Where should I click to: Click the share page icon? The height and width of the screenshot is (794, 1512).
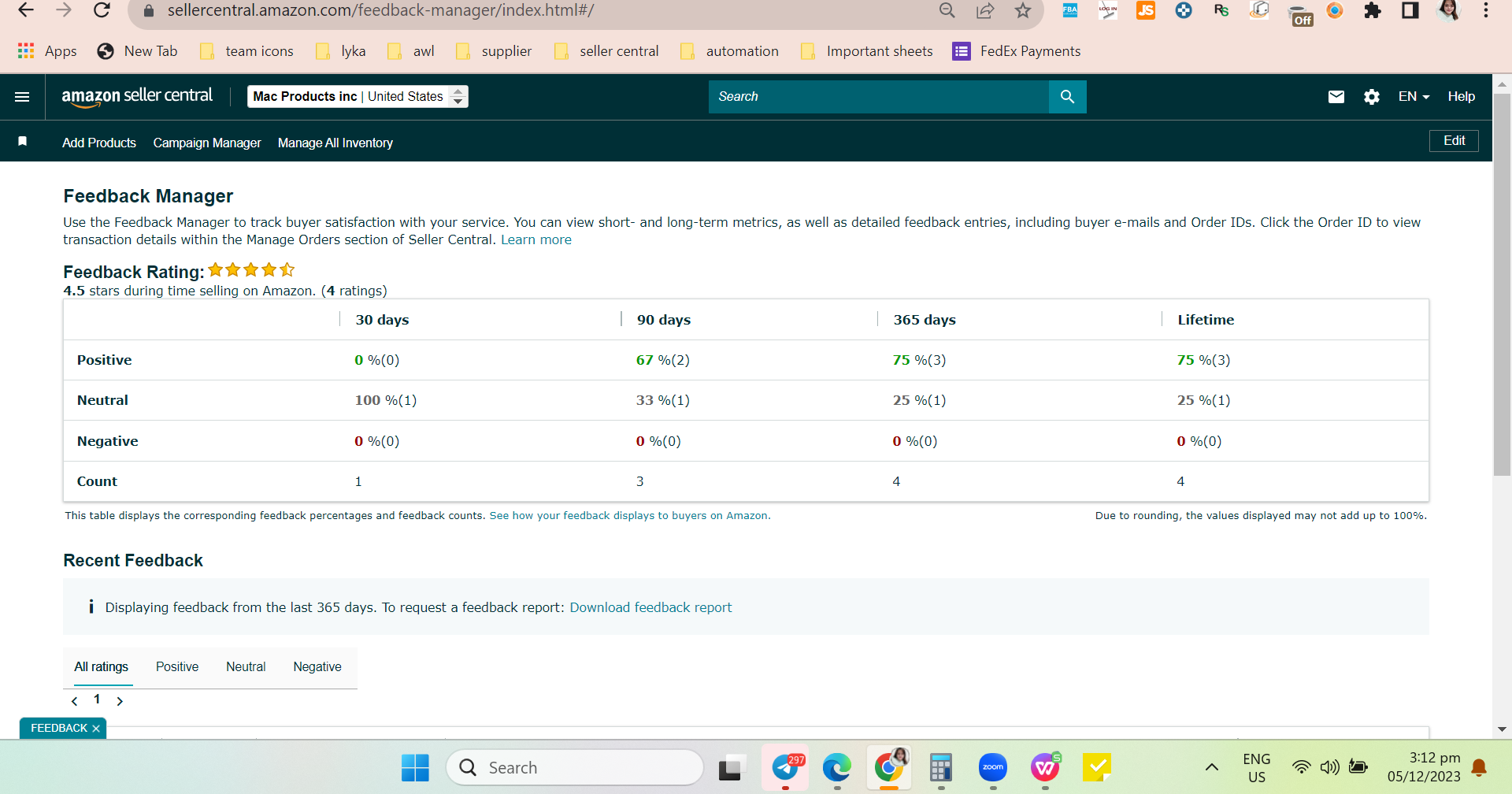coord(985,10)
